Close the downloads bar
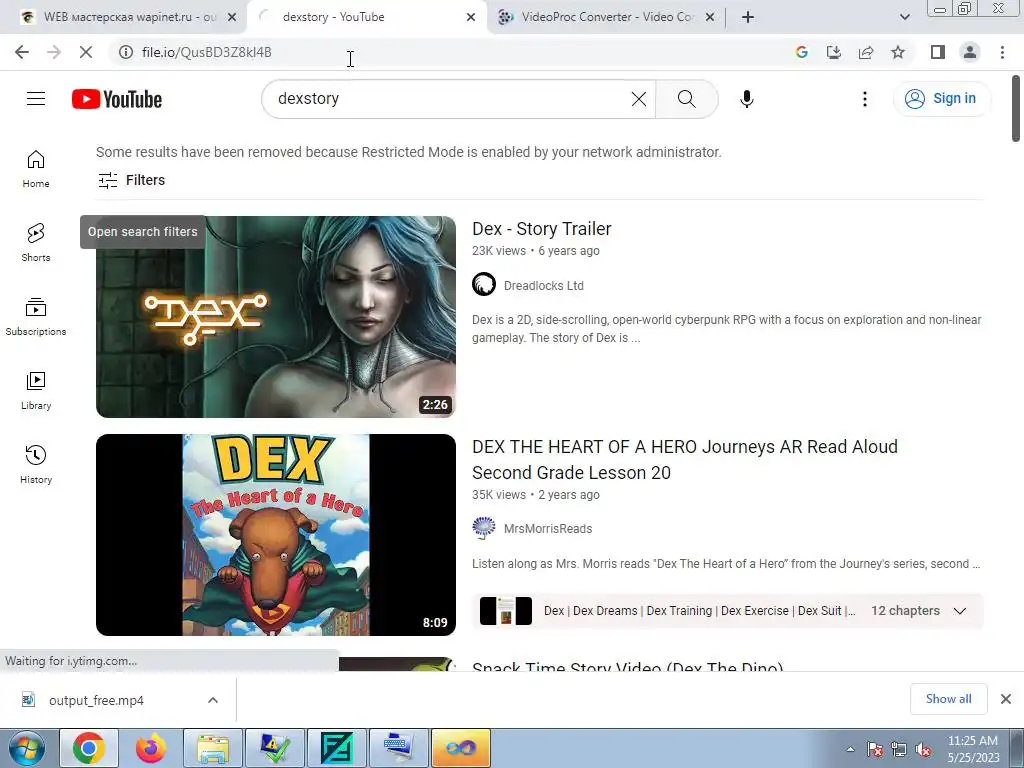Image resolution: width=1024 pixels, height=768 pixels. click(1006, 699)
